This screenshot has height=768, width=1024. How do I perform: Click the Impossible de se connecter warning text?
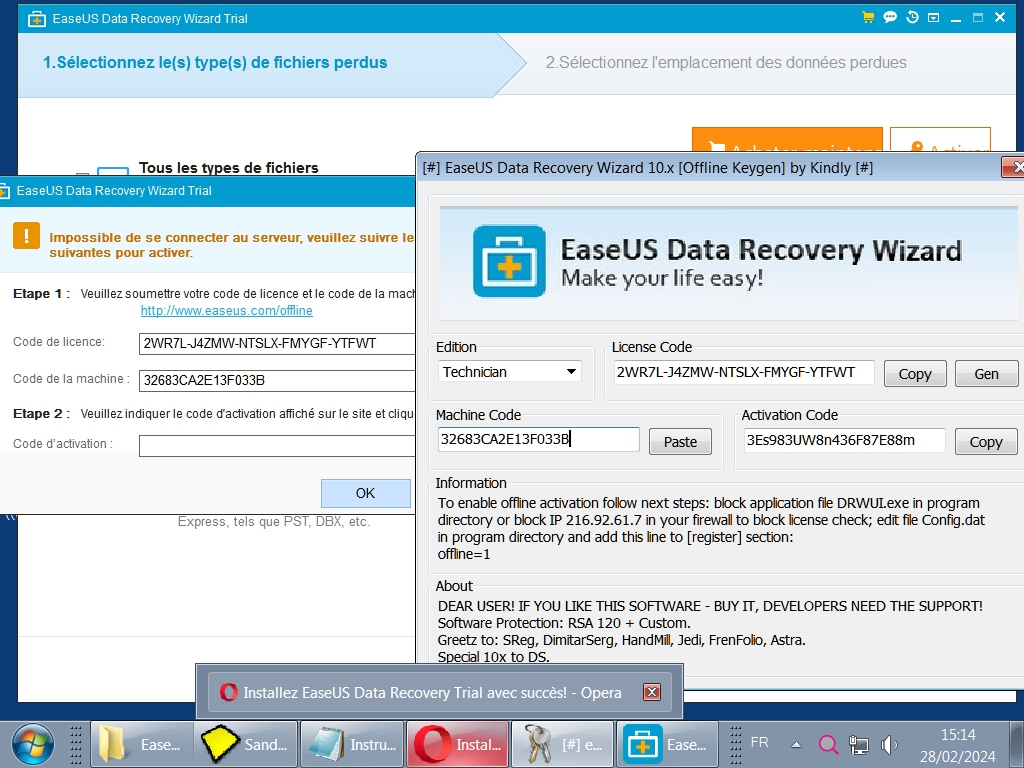[x=232, y=245]
